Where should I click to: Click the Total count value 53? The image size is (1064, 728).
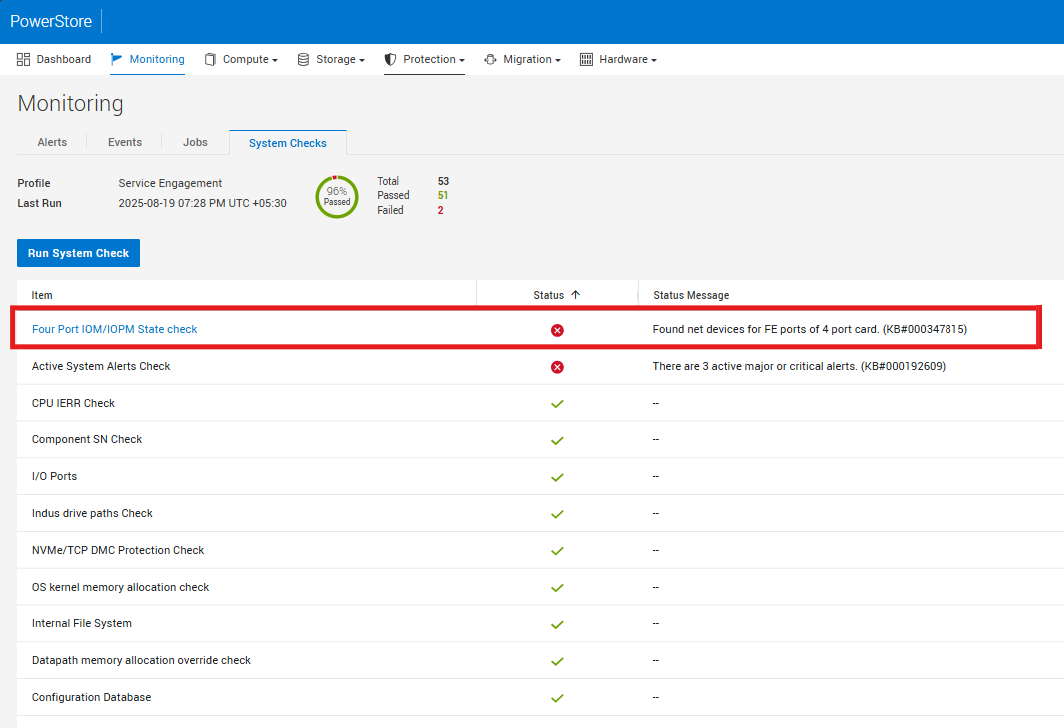443,181
